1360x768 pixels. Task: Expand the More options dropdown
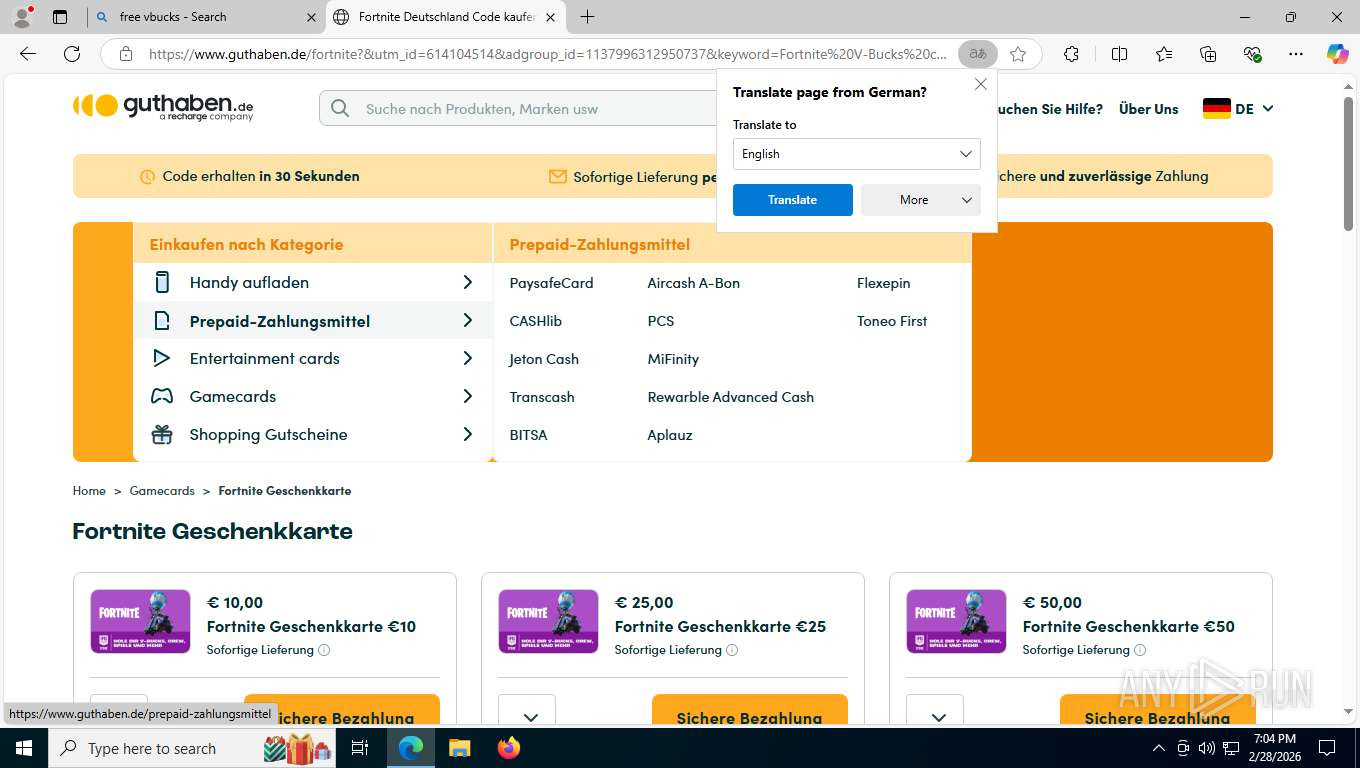coord(921,200)
